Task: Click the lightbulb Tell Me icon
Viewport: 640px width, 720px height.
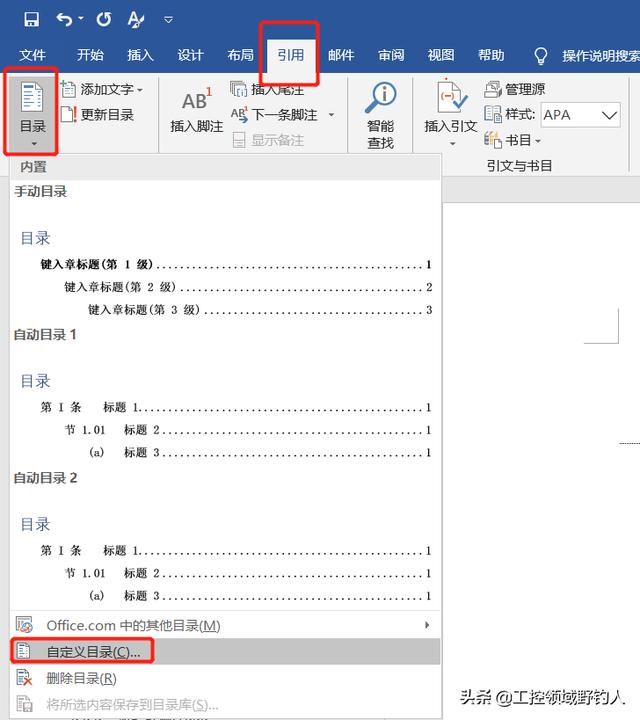Action: click(x=541, y=56)
